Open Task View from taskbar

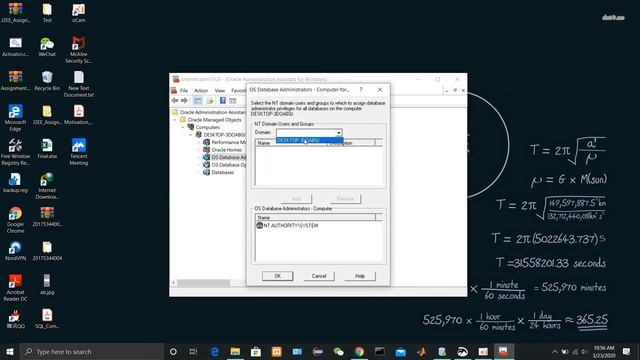pos(193,351)
